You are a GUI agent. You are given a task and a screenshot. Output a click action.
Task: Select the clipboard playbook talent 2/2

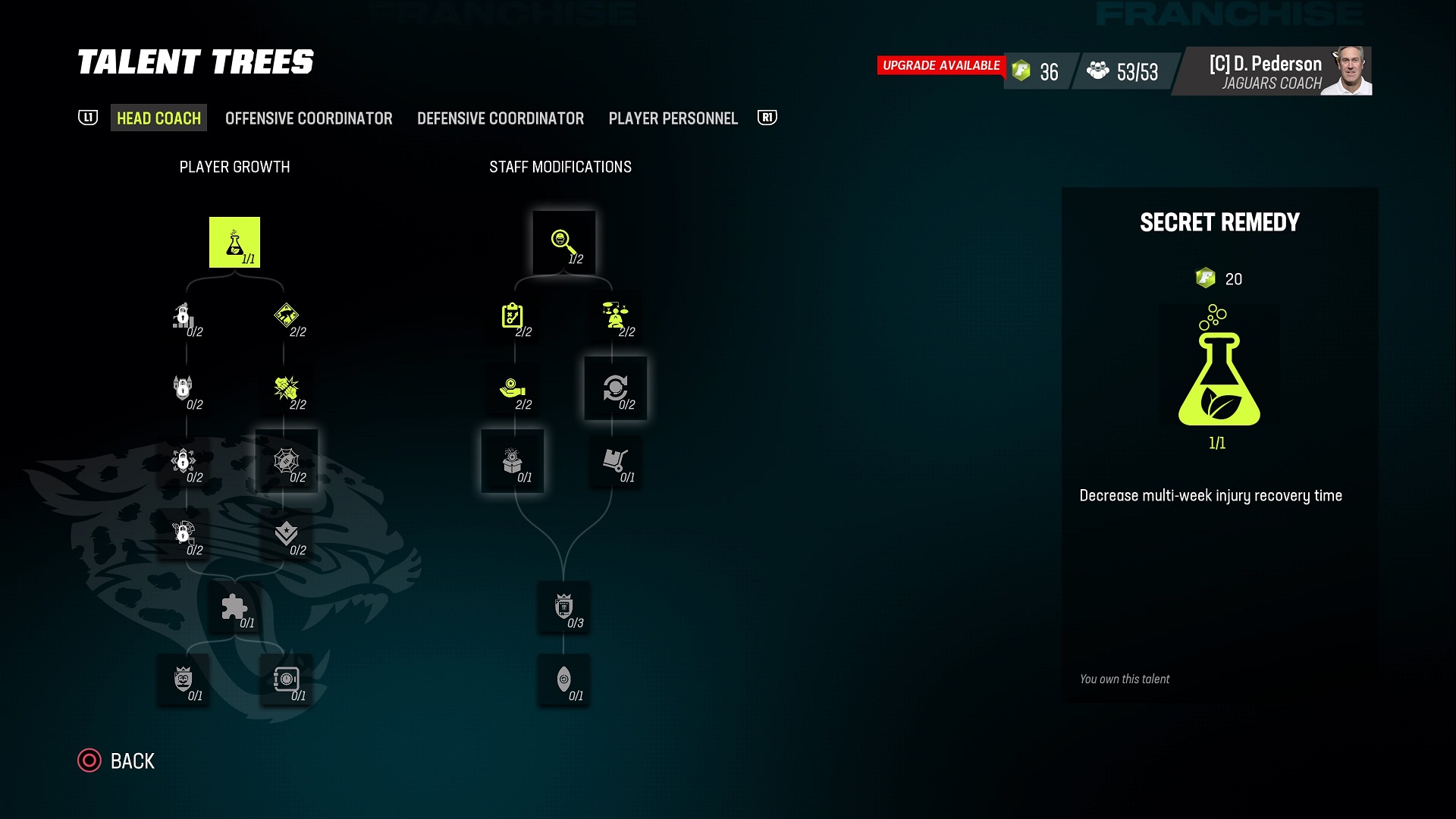coord(513,315)
